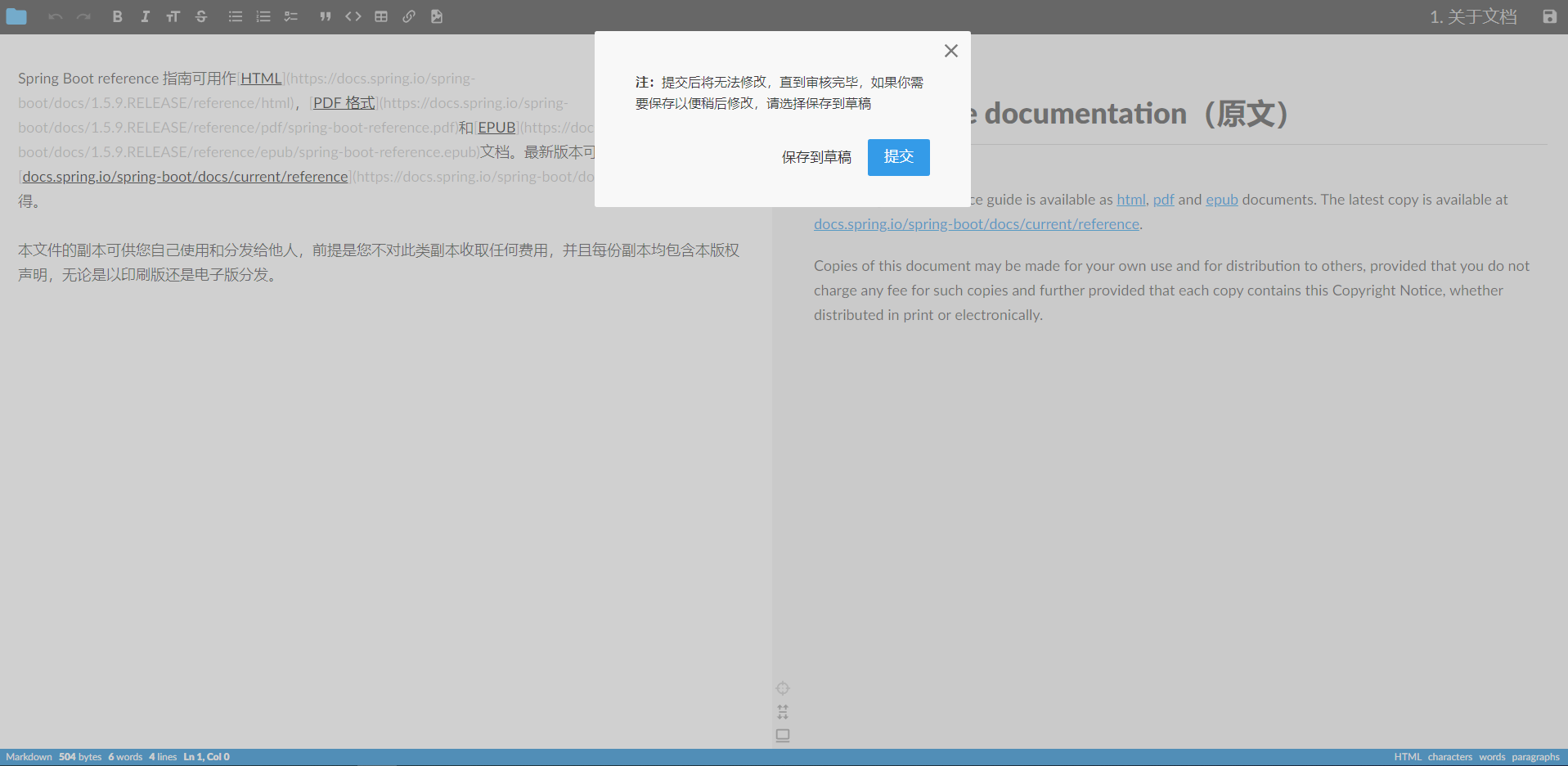The width and height of the screenshot is (1568, 766).
Task: Save the document with the save icon
Action: point(1549,16)
